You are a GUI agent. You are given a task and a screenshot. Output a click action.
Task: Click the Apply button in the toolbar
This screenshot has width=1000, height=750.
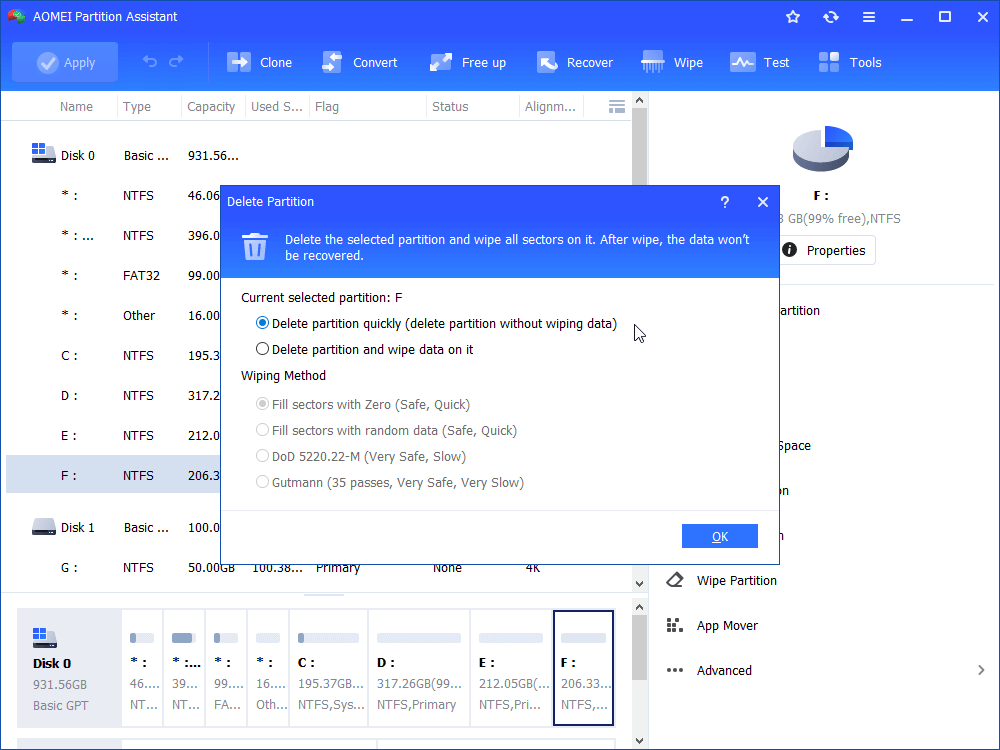[65, 62]
